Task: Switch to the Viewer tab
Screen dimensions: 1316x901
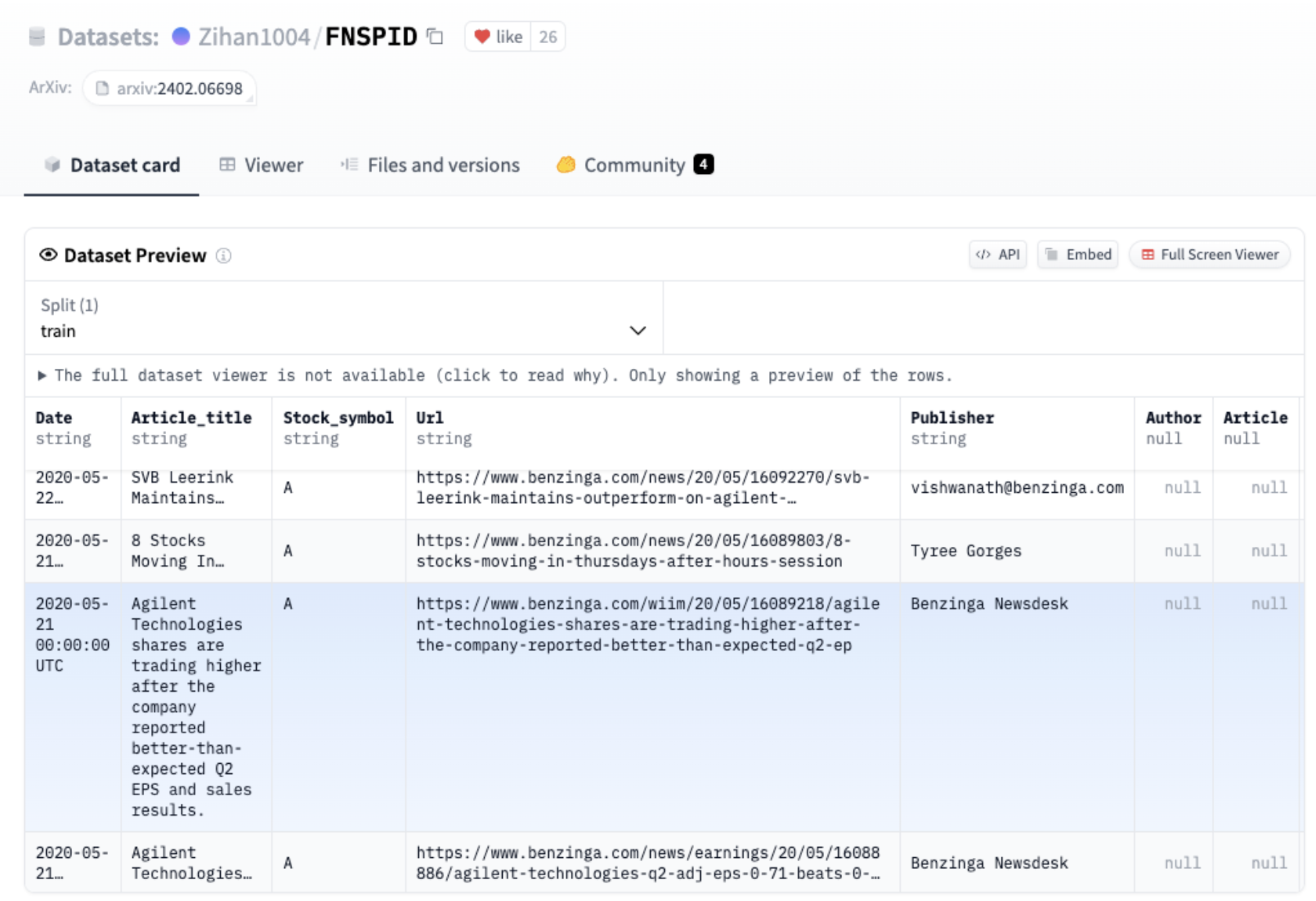Action: pyautogui.click(x=262, y=165)
